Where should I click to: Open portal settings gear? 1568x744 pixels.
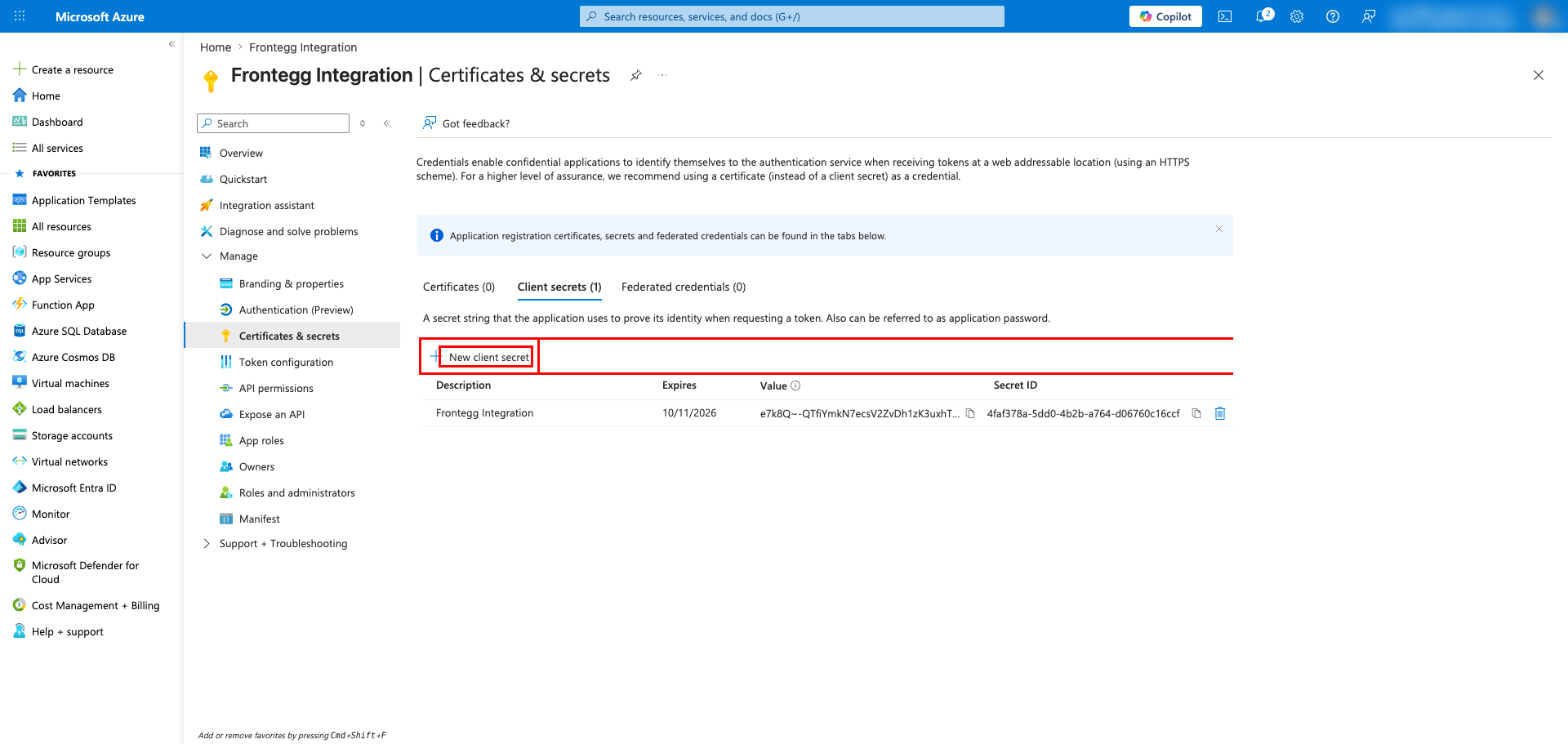tap(1297, 16)
